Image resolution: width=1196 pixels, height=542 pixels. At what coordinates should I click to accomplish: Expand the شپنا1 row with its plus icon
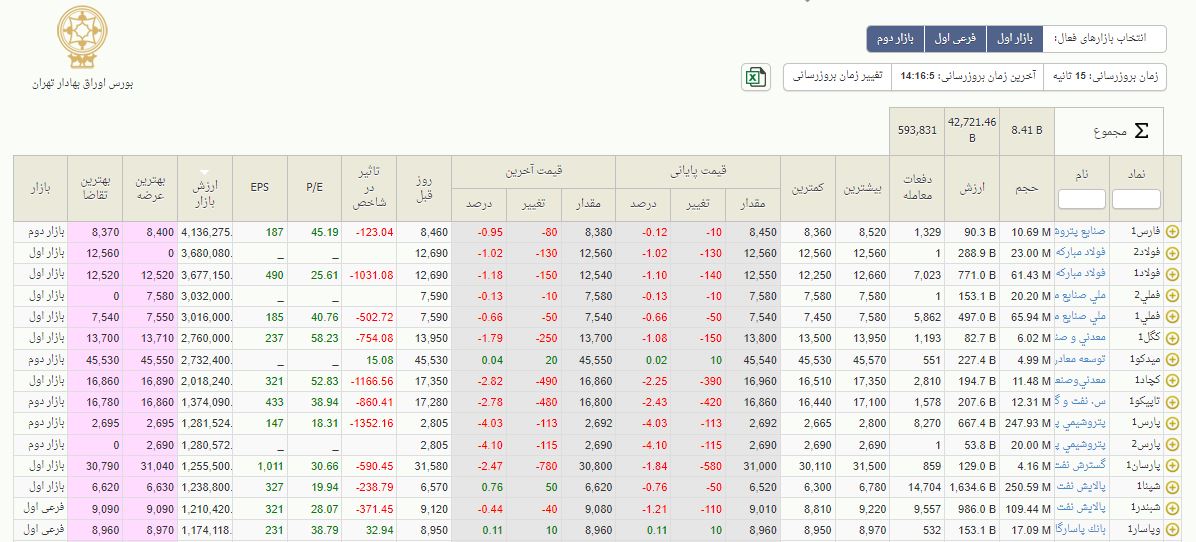coord(1172,486)
